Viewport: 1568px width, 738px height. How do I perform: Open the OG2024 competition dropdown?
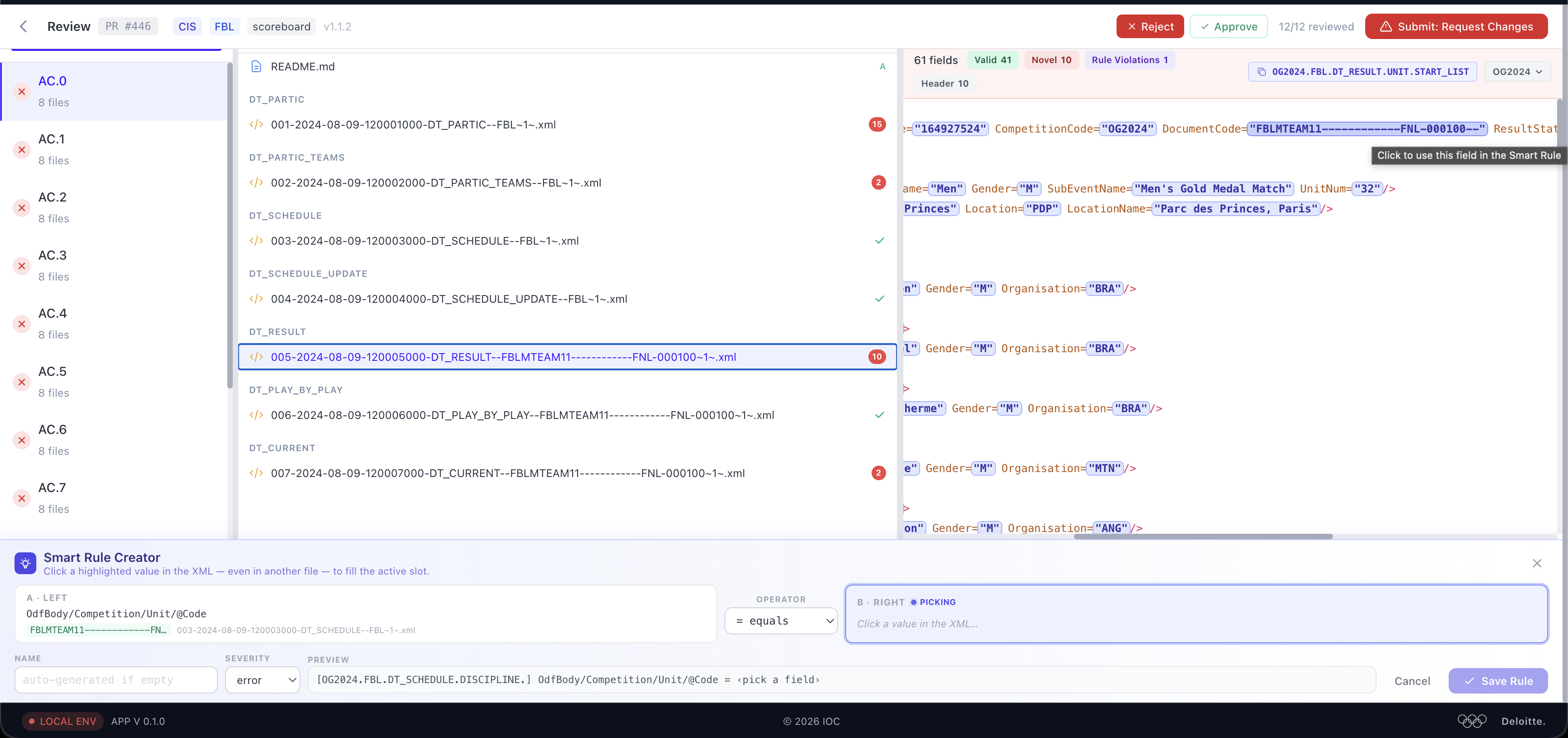(1518, 72)
